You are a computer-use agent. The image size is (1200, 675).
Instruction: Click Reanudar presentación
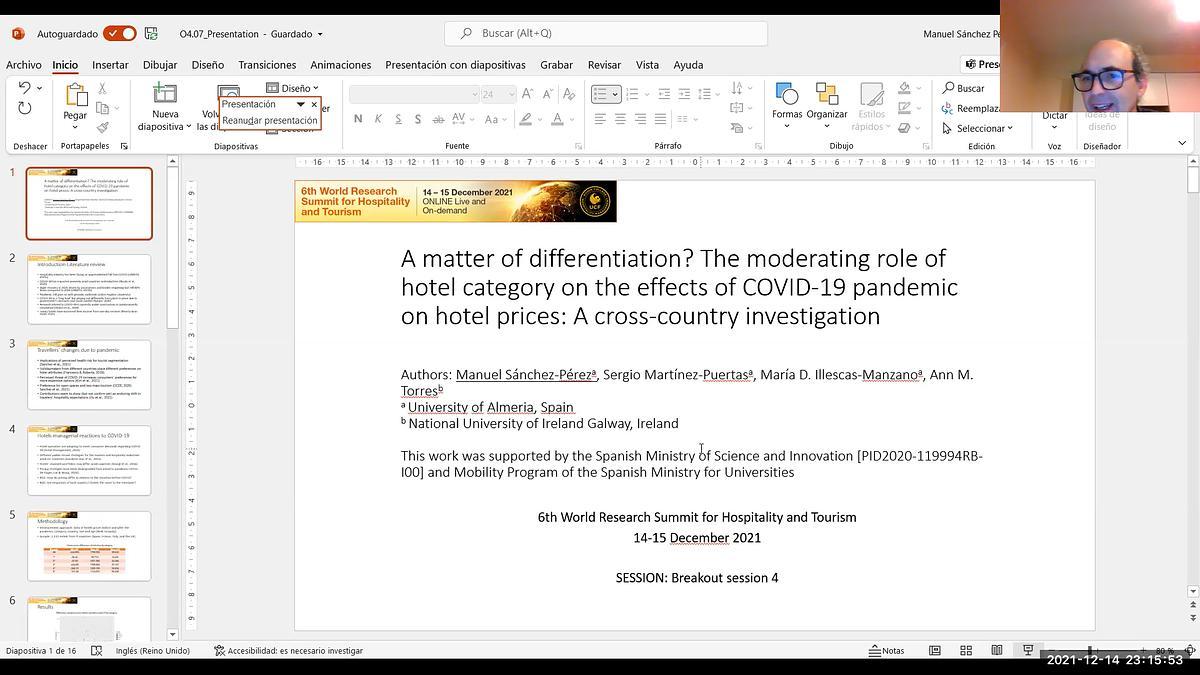point(269,121)
